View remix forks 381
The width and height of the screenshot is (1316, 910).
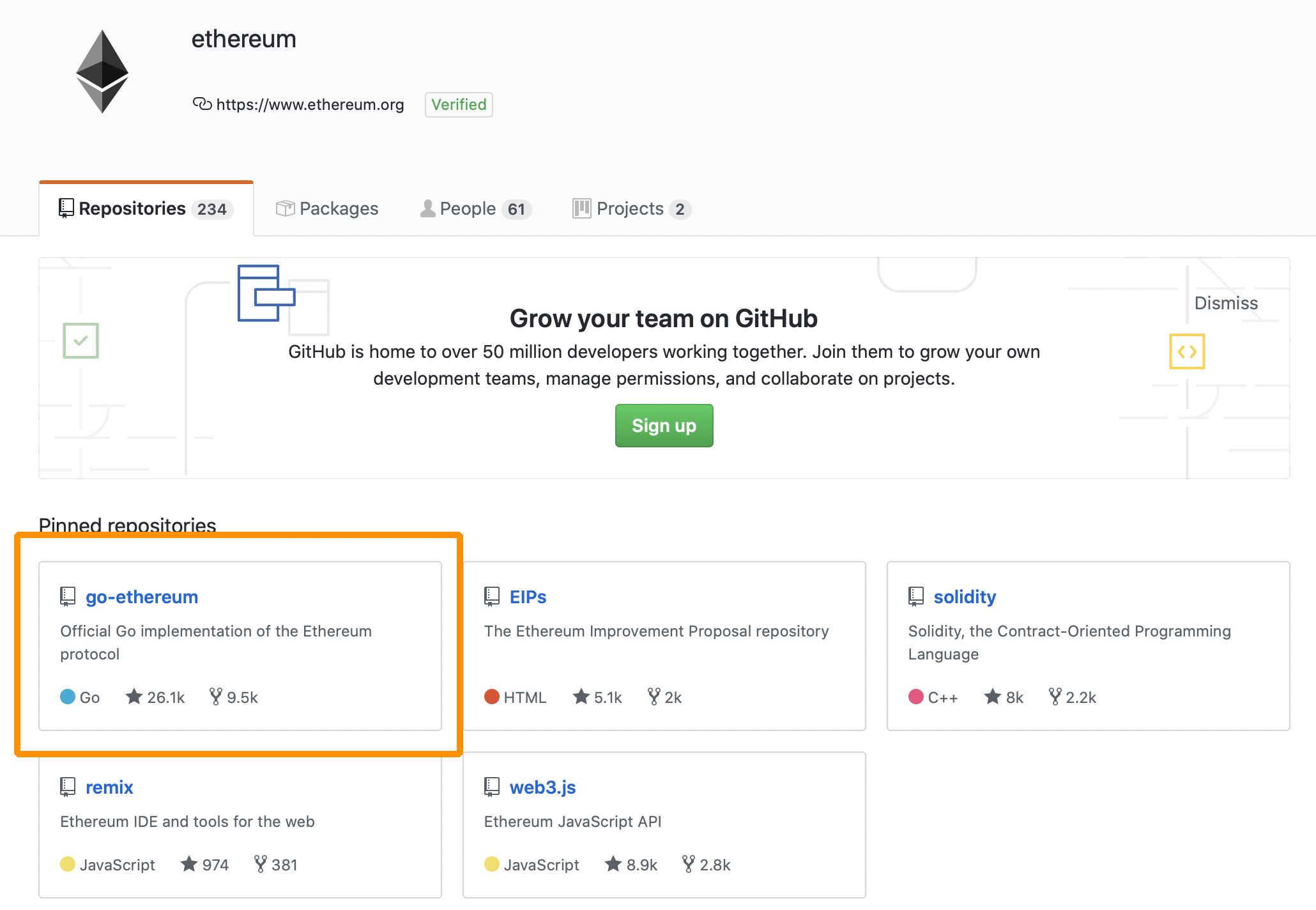pyautogui.click(x=276, y=864)
